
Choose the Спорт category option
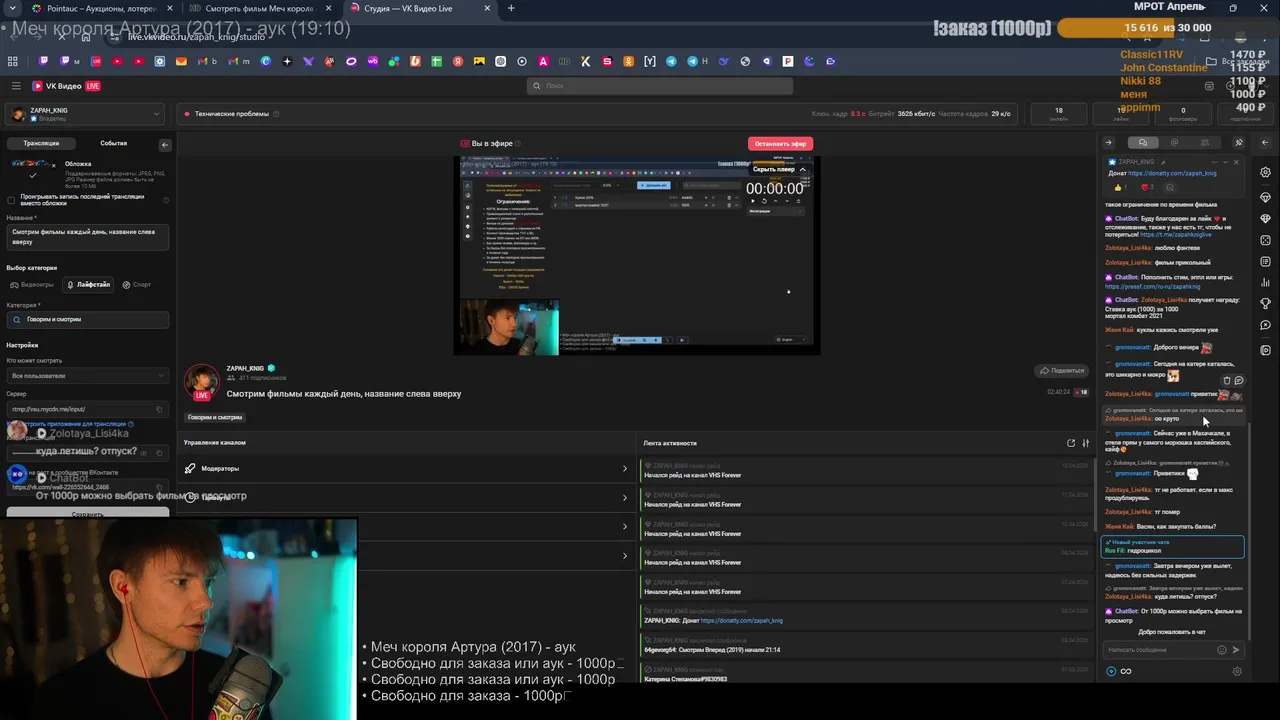pos(137,285)
